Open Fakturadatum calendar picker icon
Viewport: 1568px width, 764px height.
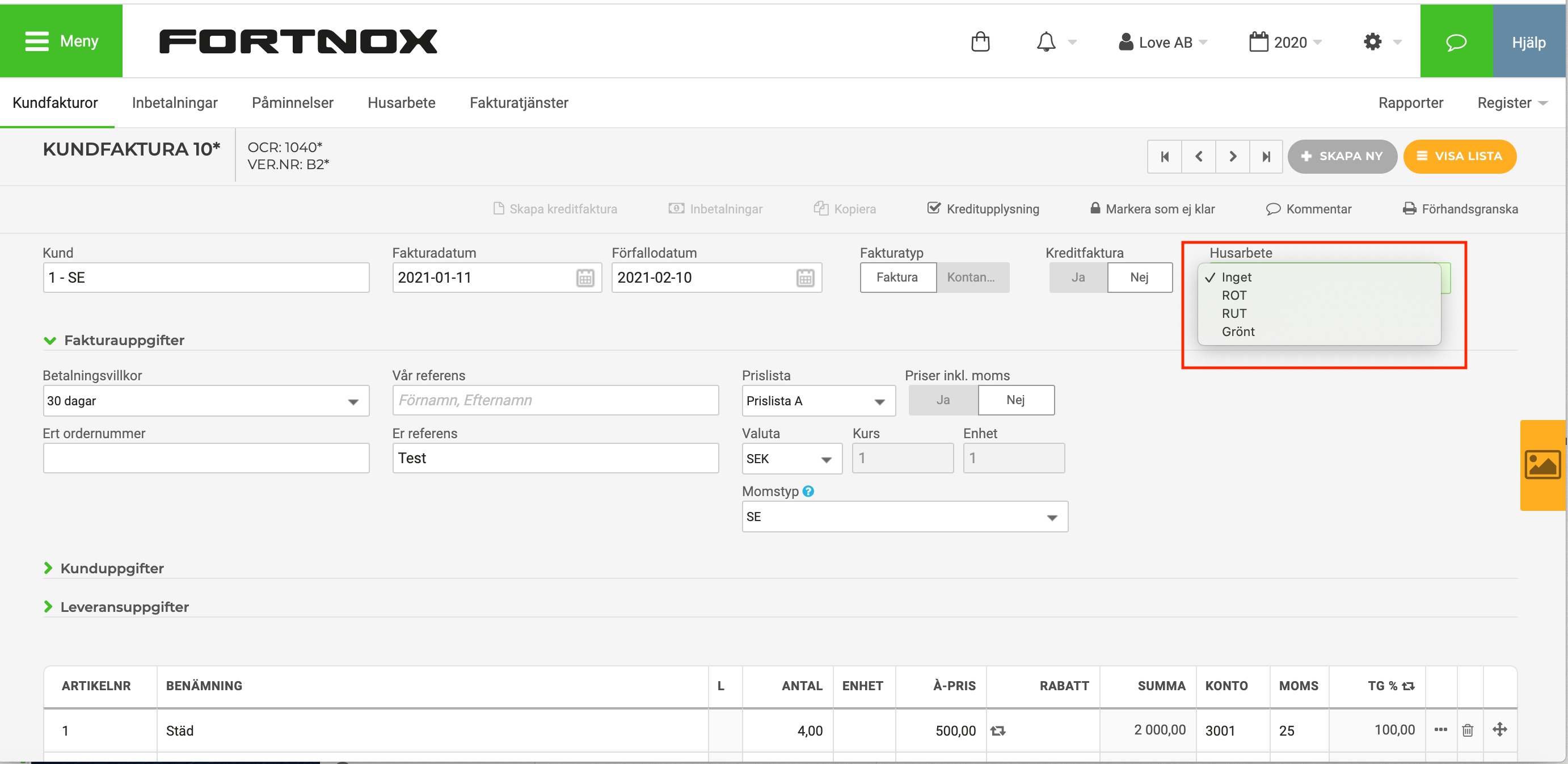point(585,278)
